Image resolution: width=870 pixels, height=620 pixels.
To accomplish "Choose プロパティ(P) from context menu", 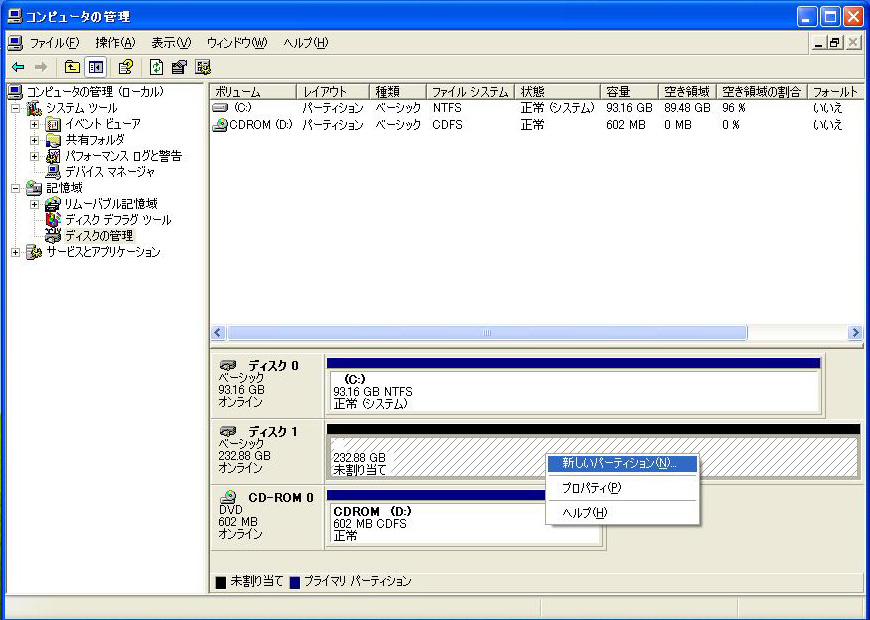I will [591, 488].
